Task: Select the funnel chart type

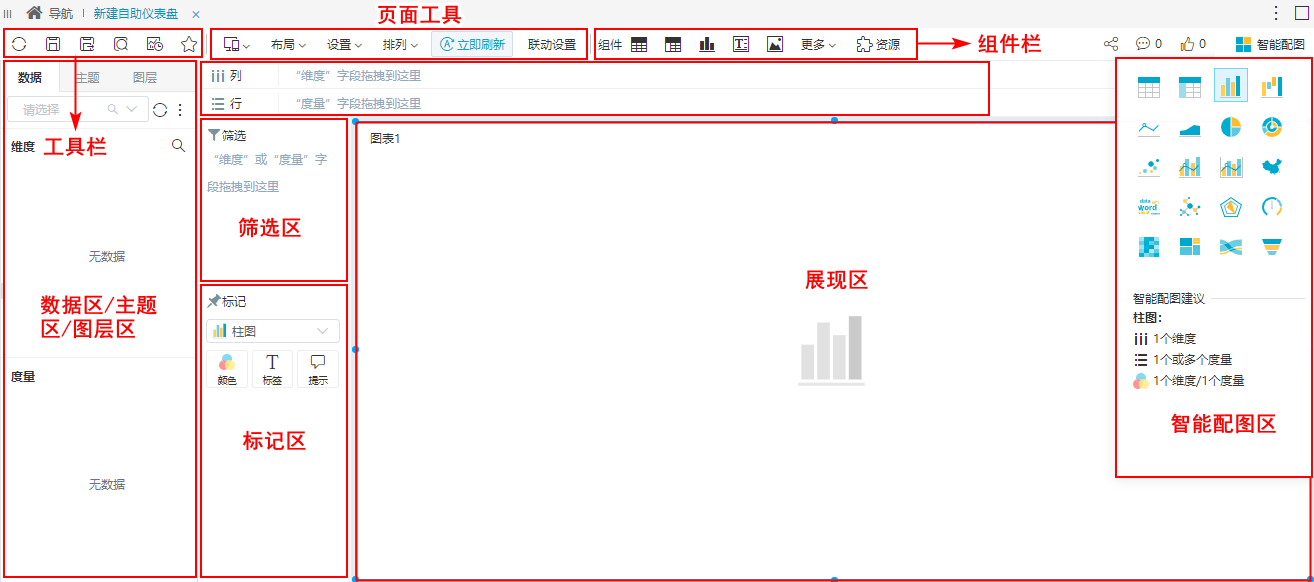Action: [1272, 246]
